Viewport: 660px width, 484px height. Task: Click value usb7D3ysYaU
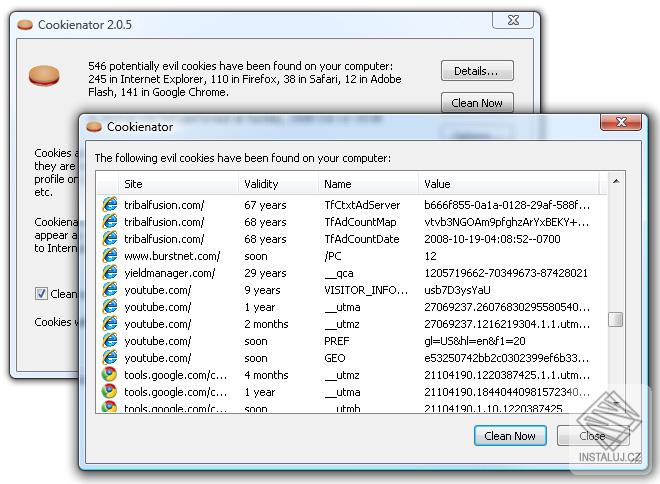coord(457,290)
